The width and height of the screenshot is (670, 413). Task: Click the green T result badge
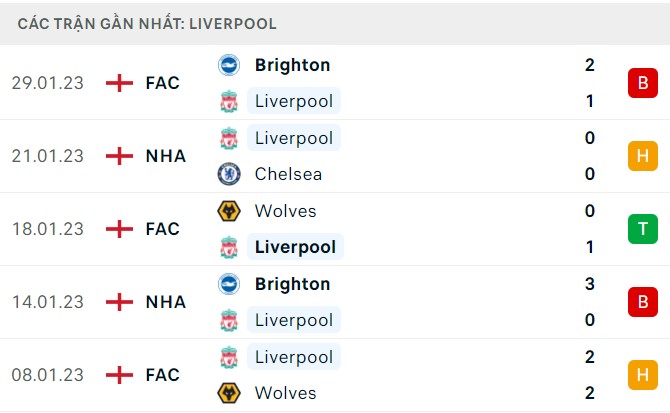[x=643, y=229]
